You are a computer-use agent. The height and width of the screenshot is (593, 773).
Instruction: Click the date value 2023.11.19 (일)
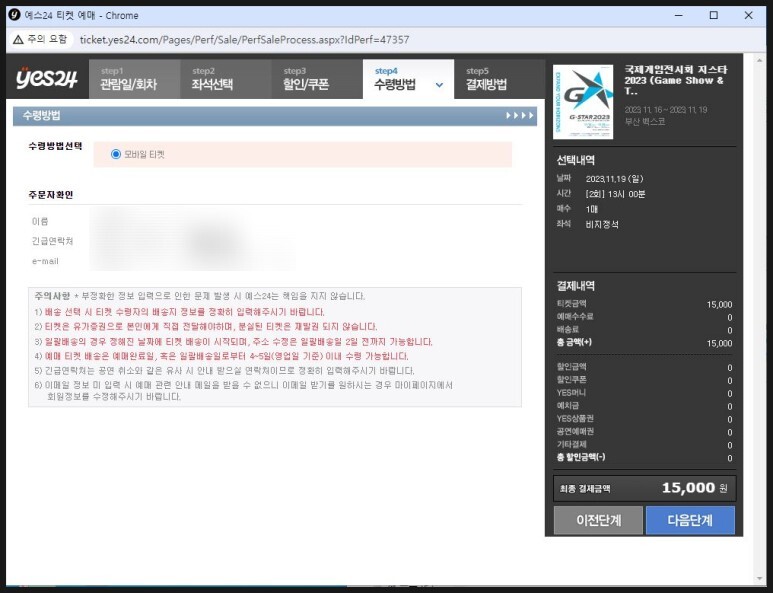pyautogui.click(x=614, y=179)
